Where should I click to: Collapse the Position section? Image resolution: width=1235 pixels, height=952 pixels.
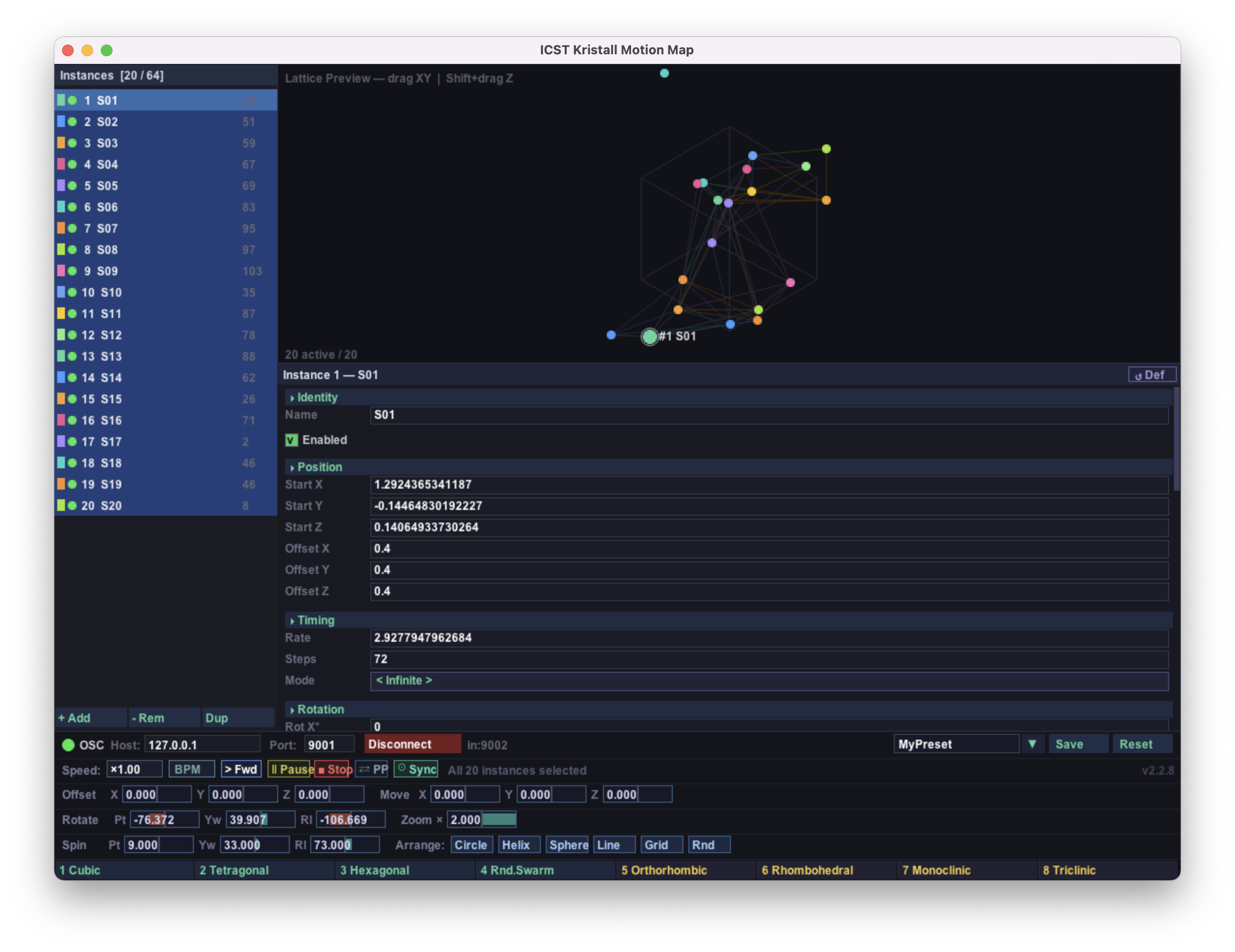pos(728,467)
